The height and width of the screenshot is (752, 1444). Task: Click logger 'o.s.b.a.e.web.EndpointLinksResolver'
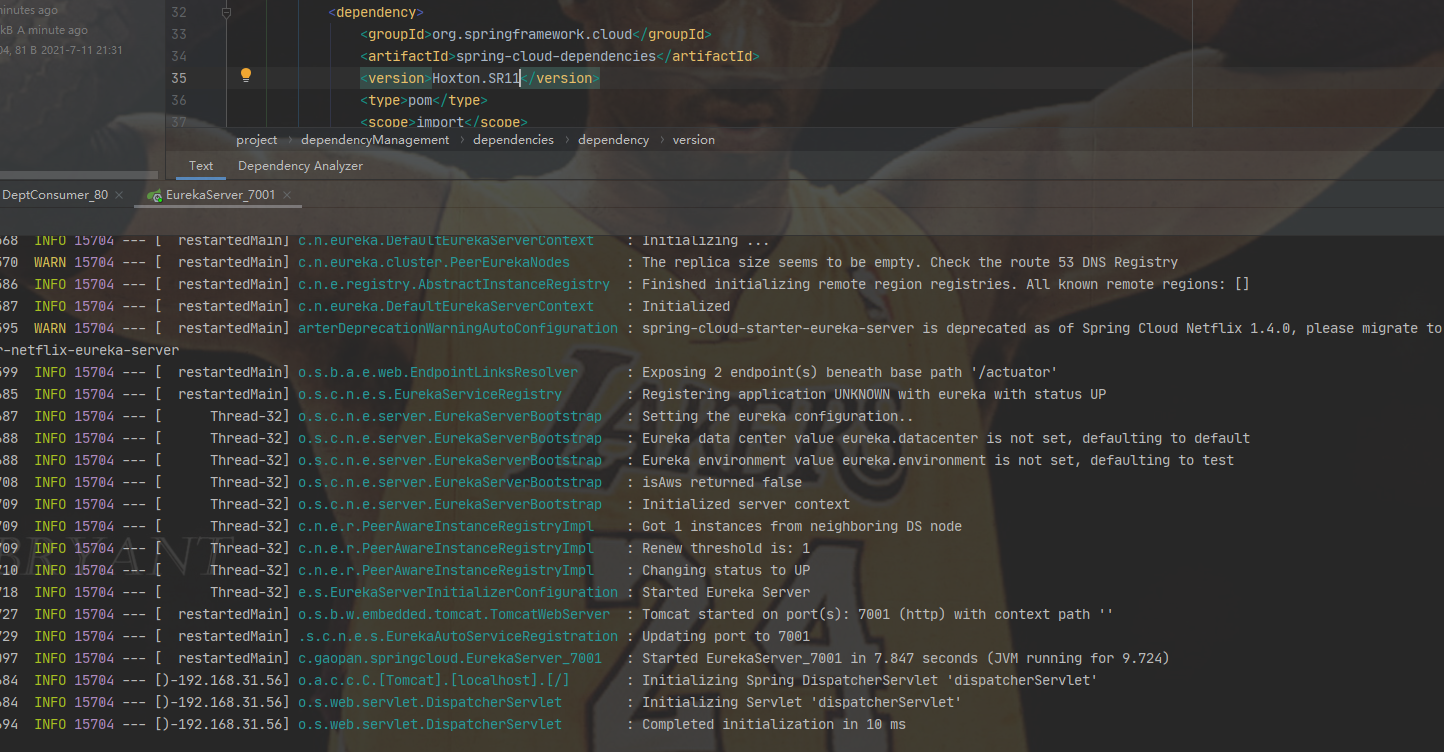438,372
